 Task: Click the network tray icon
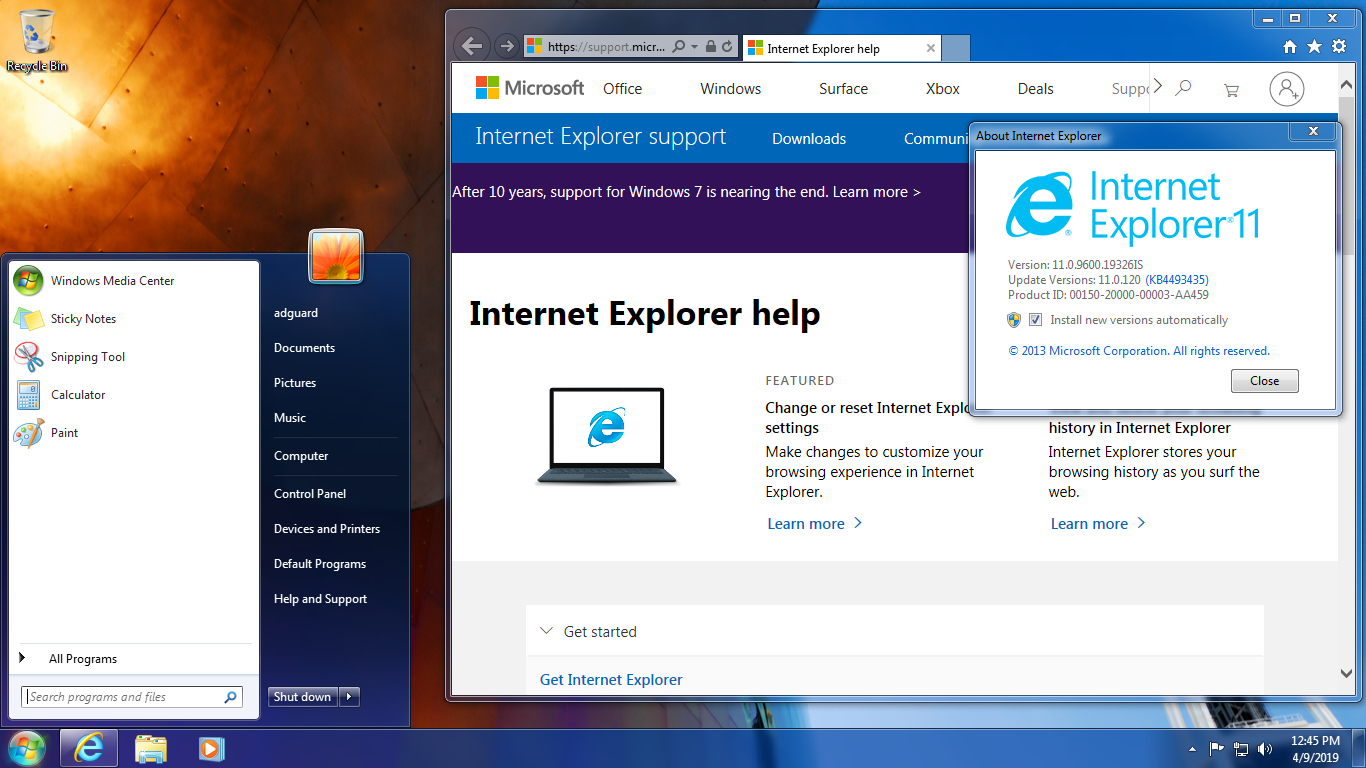(1241, 748)
